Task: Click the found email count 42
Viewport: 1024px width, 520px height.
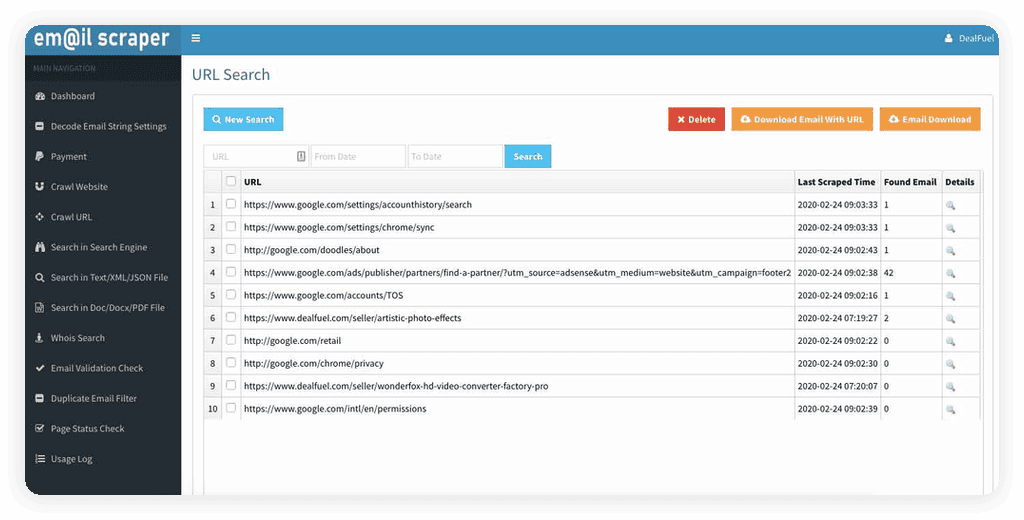Action: pyautogui.click(x=889, y=273)
